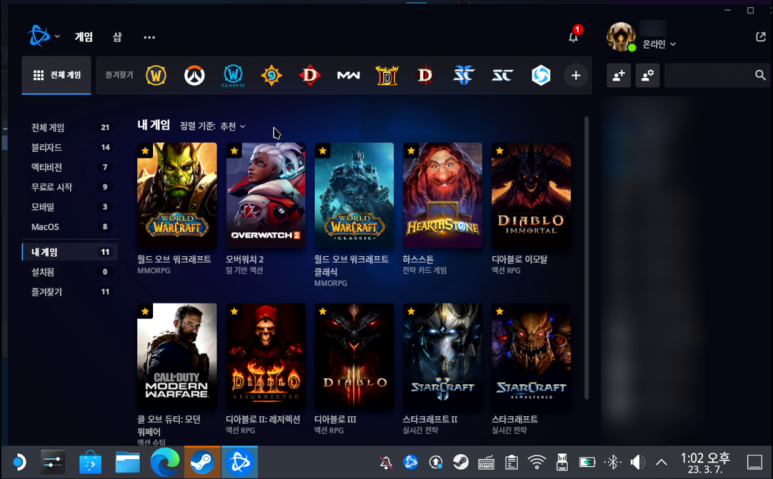Toggle favorite star on Diablo III card
This screenshot has height=479, width=773.
322,311
